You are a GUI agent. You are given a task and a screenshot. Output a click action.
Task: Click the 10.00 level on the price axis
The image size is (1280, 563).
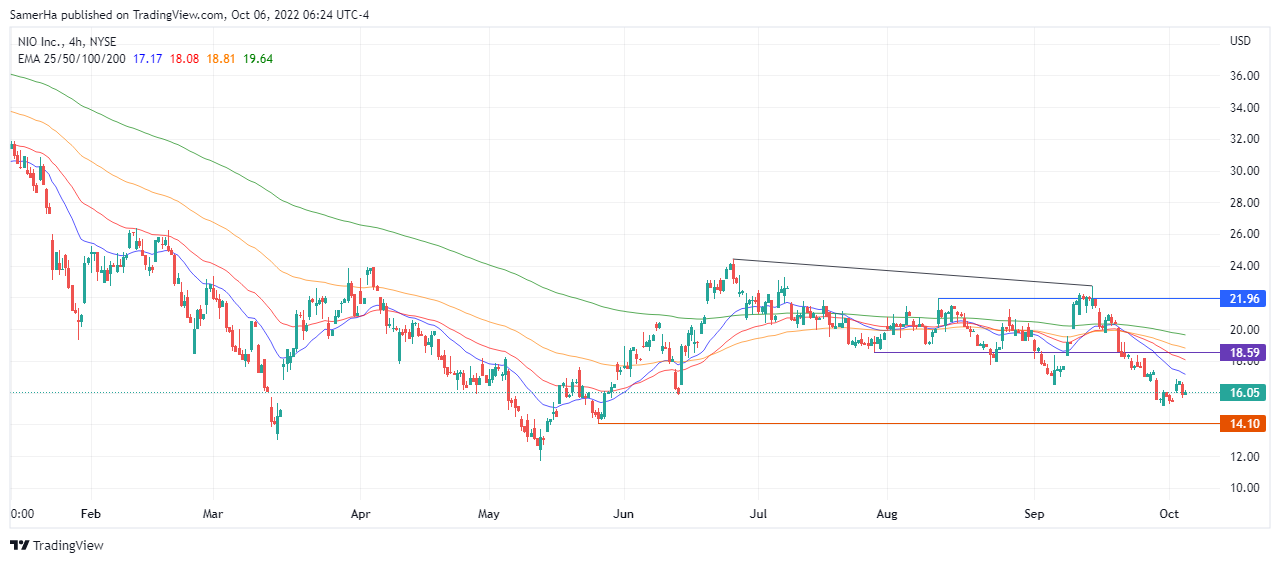click(x=1243, y=488)
